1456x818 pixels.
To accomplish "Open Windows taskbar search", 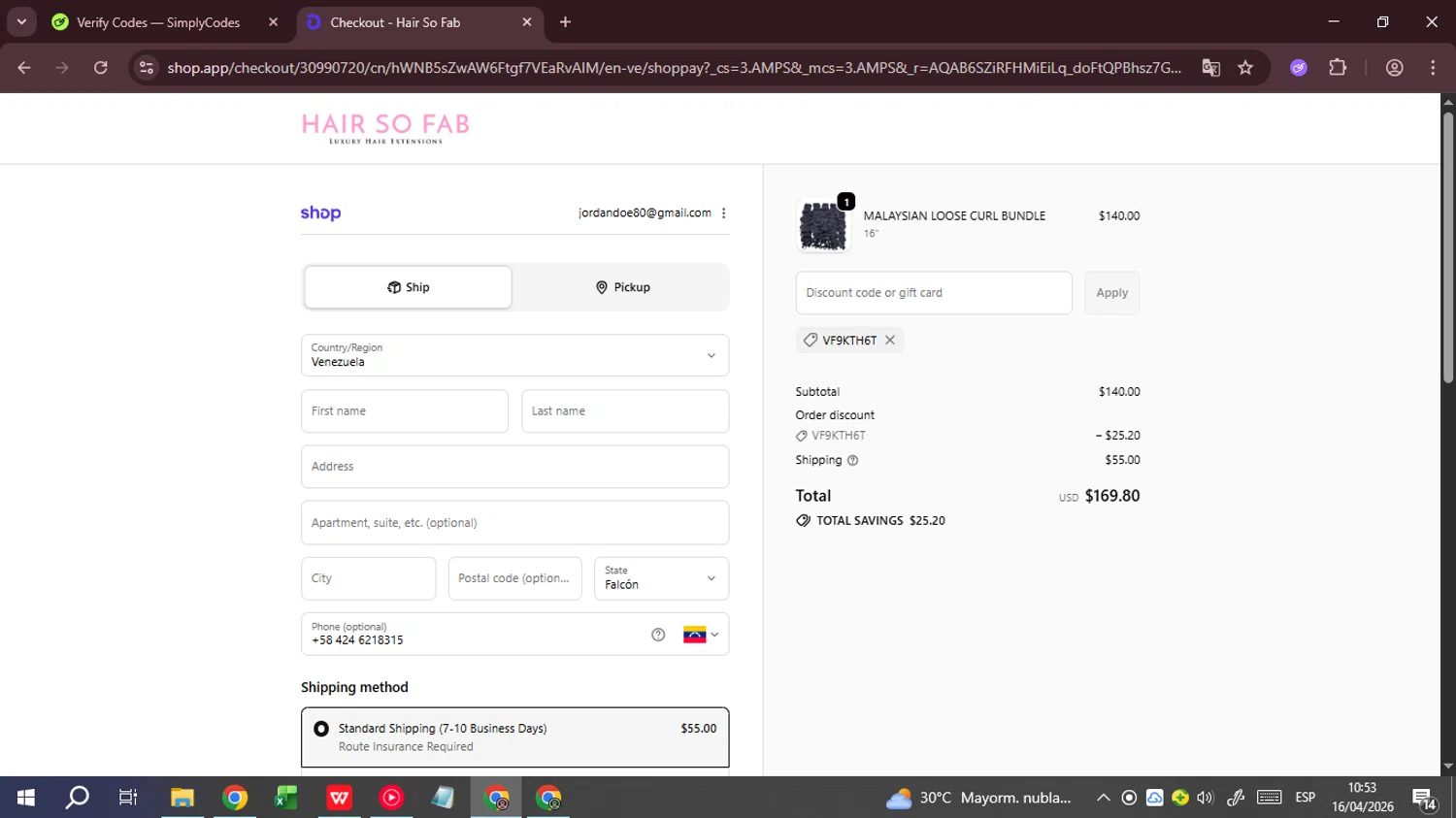I will pyautogui.click(x=77, y=798).
